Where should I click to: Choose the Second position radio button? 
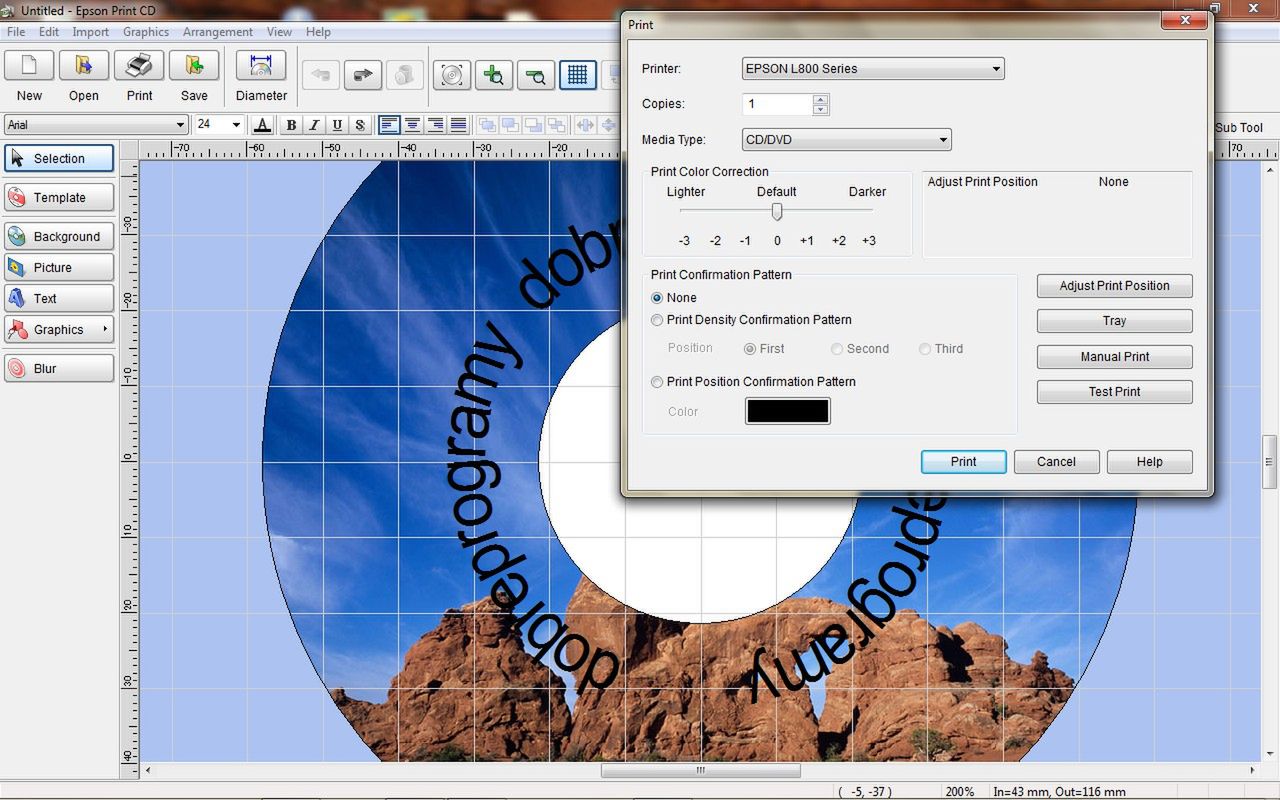[837, 349]
